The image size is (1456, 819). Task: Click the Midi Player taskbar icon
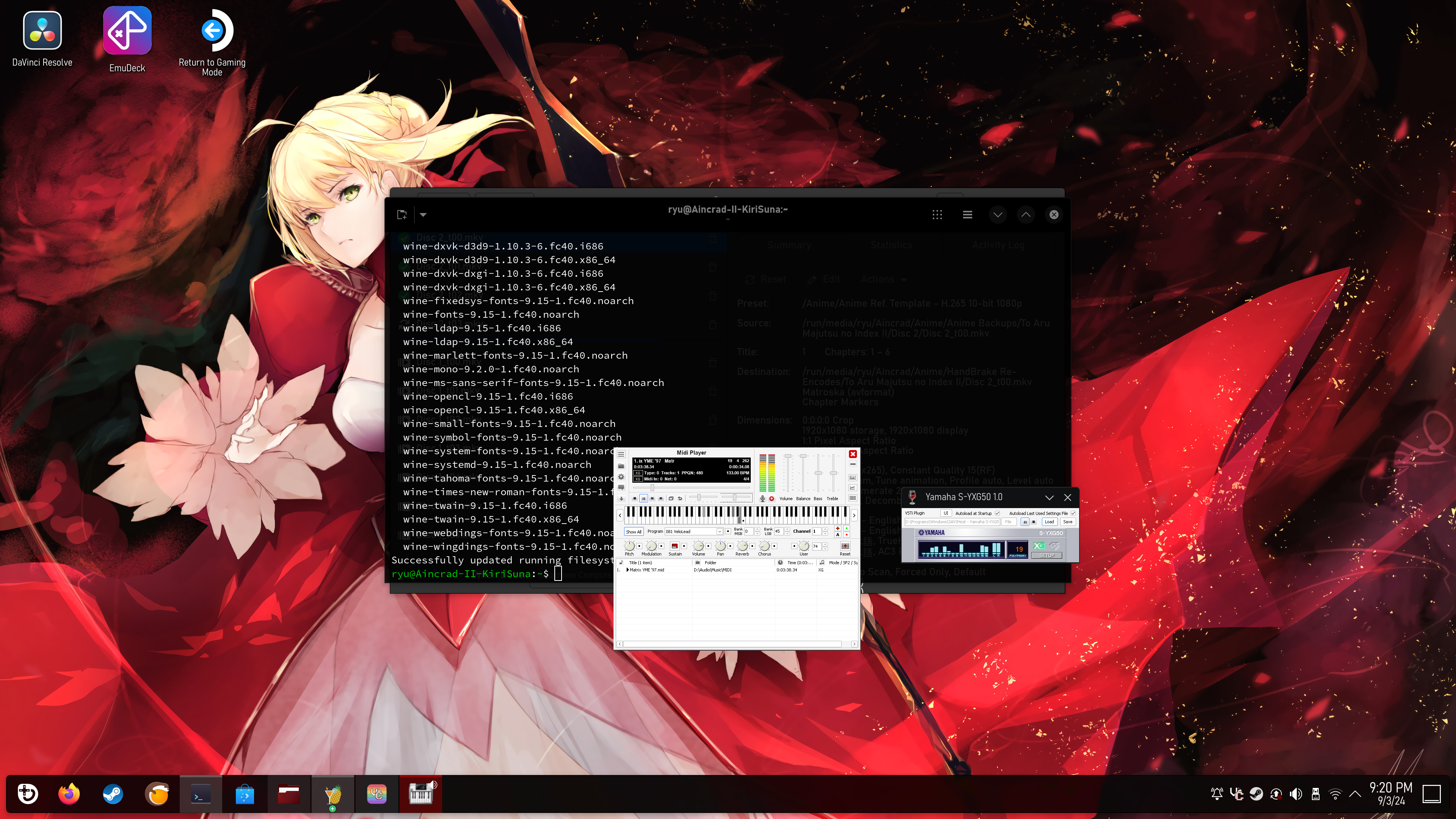[420, 794]
